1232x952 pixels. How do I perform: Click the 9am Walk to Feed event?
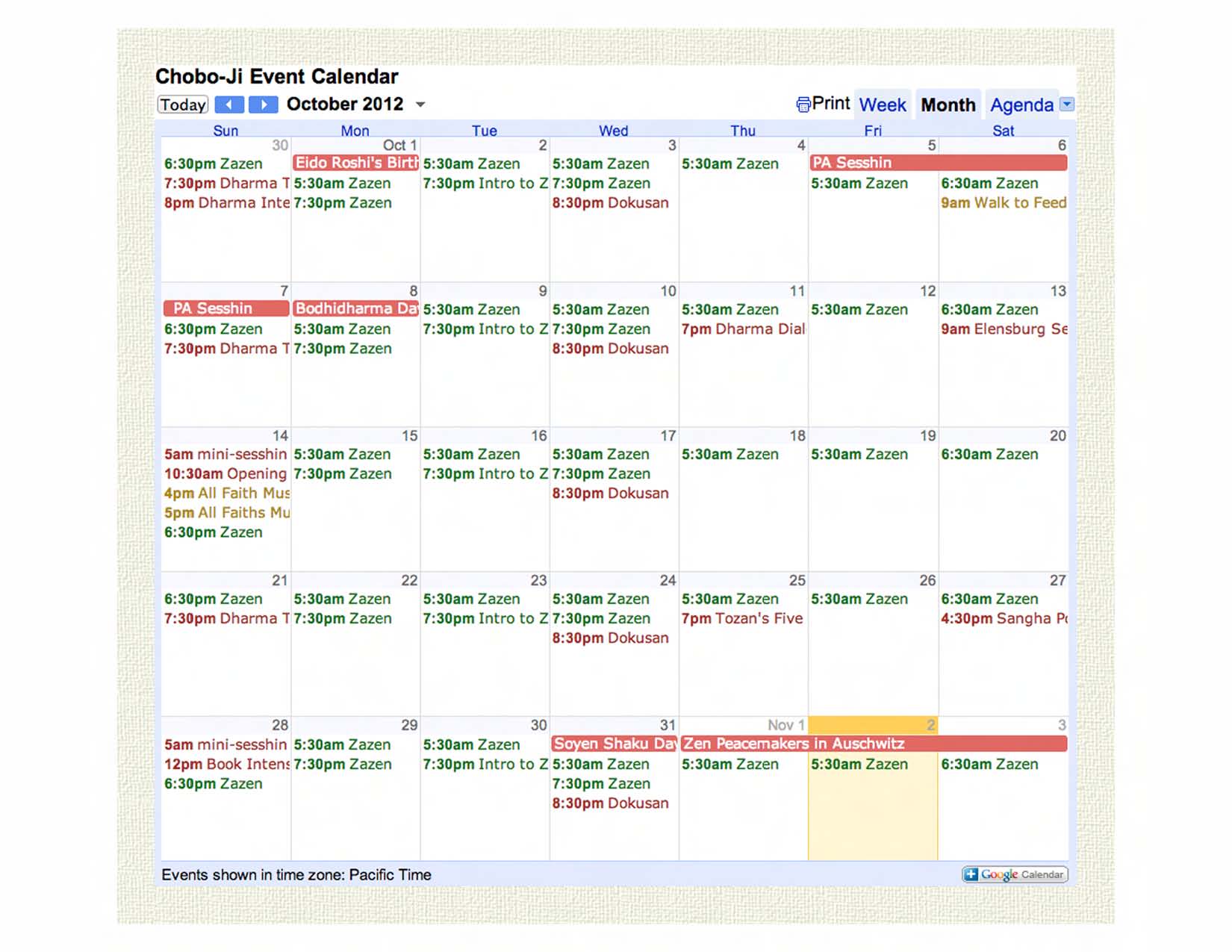click(x=1003, y=203)
